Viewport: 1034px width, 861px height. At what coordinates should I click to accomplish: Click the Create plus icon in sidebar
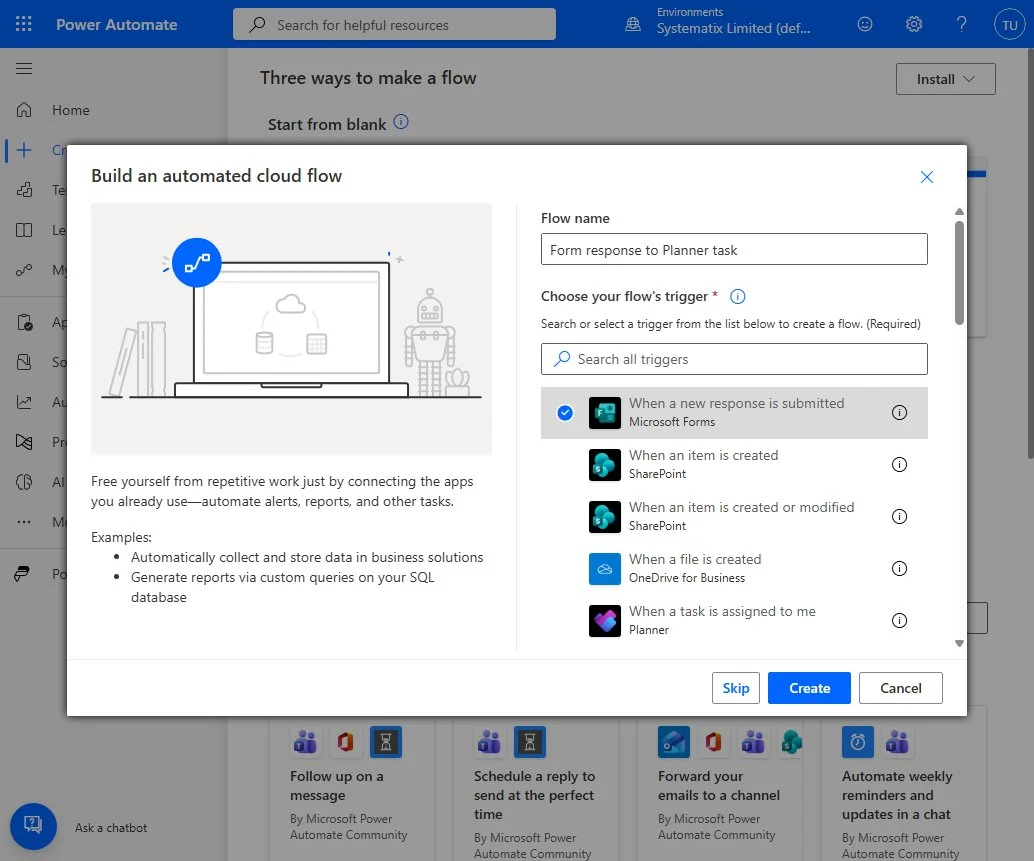point(24,150)
